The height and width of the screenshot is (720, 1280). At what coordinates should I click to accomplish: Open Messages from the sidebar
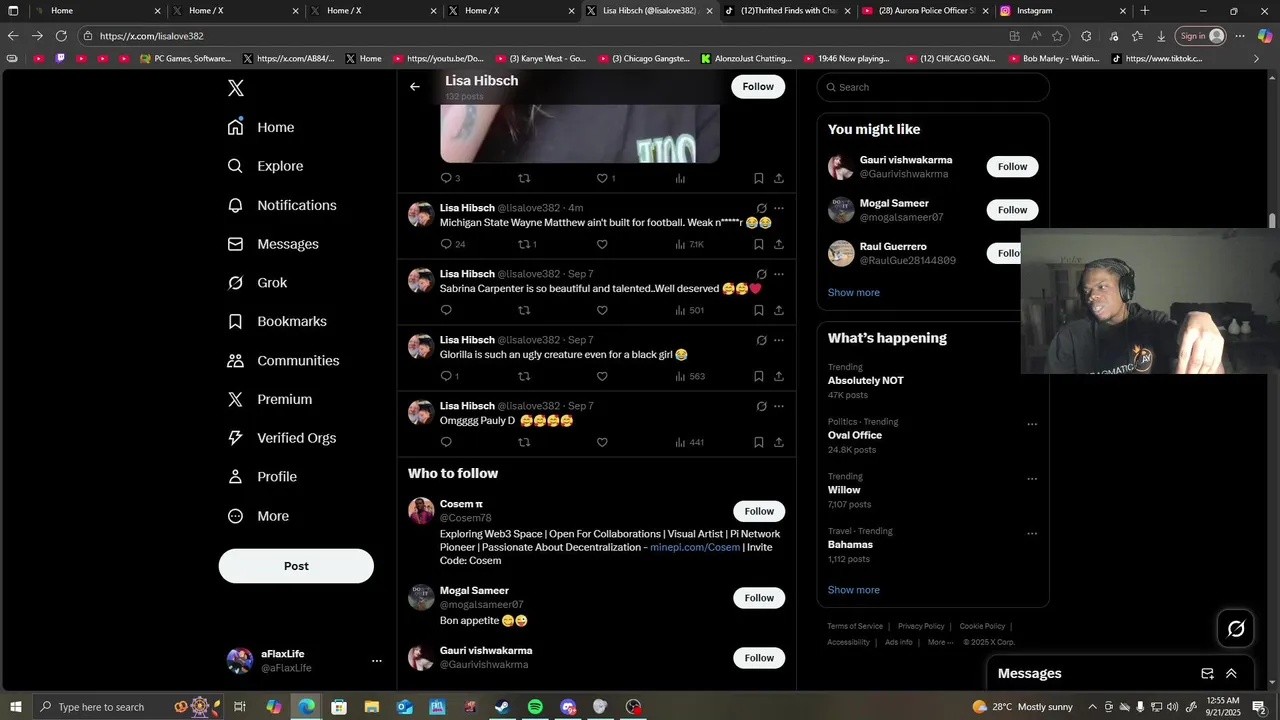273,244
